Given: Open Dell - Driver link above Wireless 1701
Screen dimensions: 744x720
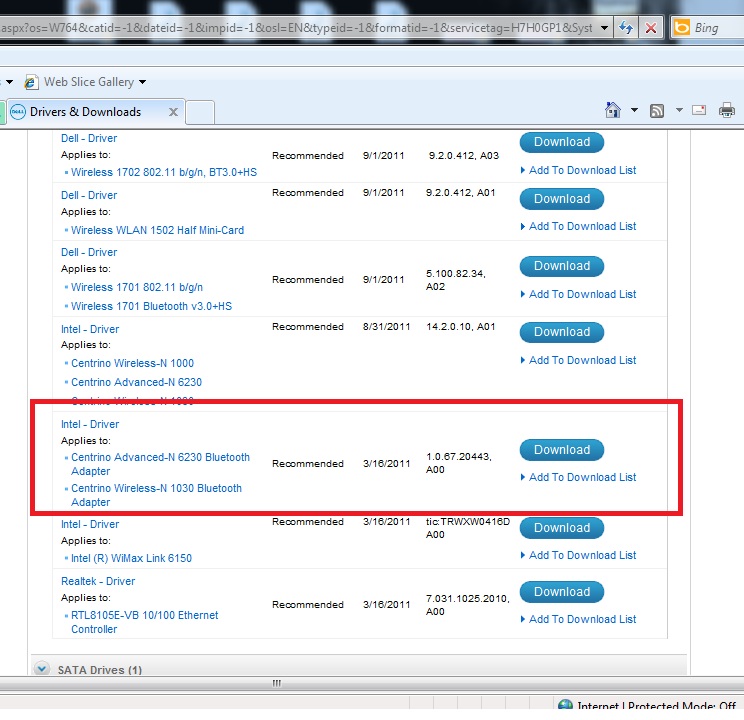Looking at the screenshot, I should (x=89, y=252).
